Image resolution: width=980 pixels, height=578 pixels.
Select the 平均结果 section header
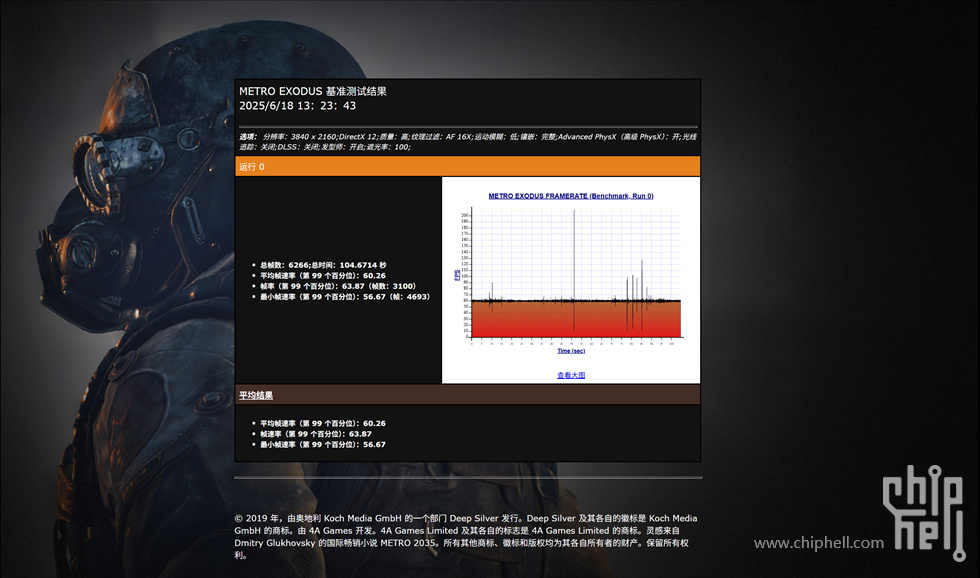click(468, 395)
